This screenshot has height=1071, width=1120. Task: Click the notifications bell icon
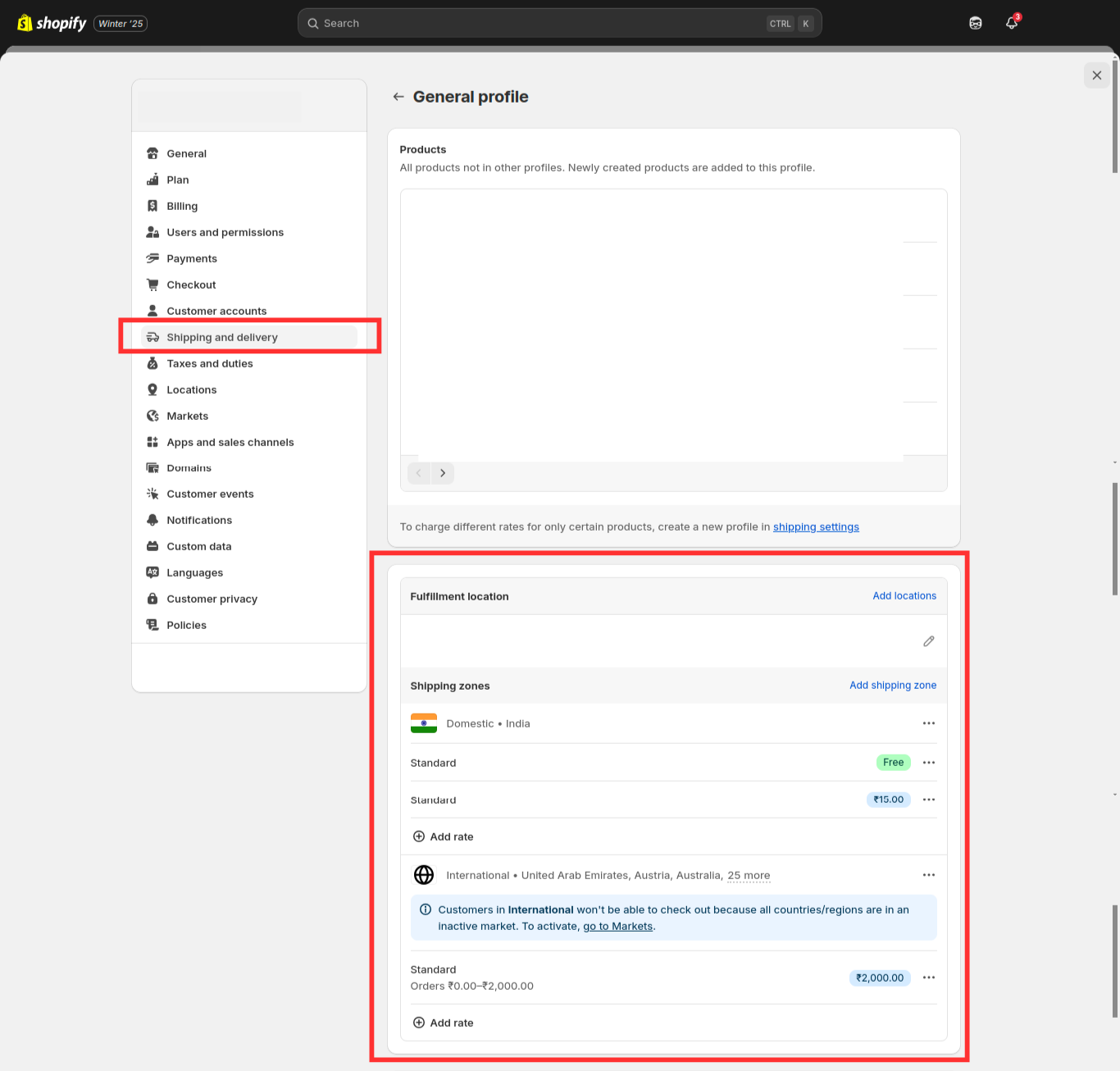pyautogui.click(x=1012, y=24)
